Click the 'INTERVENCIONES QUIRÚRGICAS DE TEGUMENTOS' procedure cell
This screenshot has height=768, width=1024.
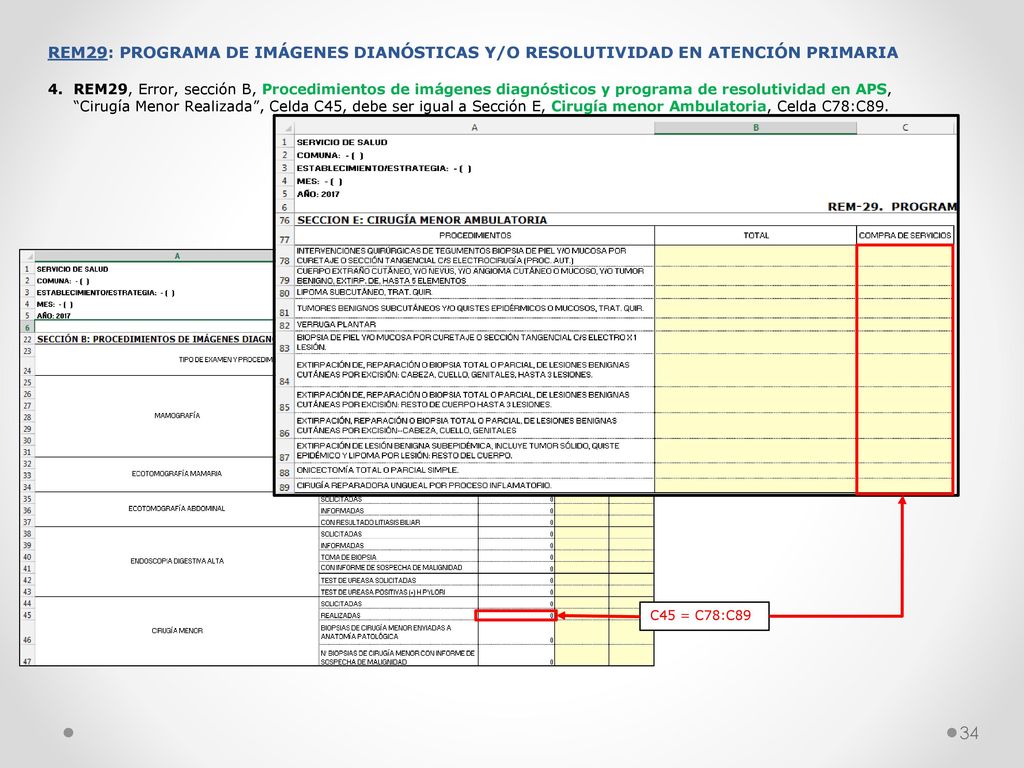point(475,255)
